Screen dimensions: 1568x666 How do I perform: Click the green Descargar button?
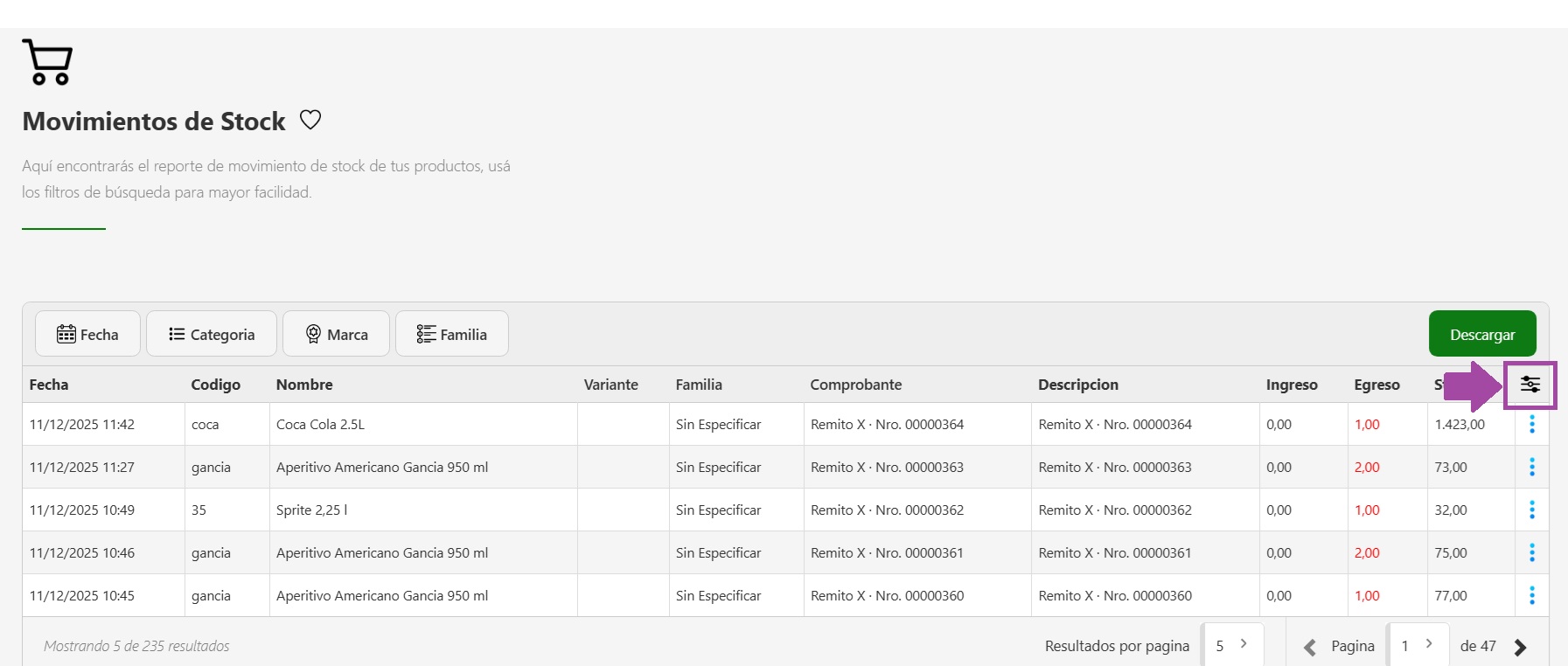click(x=1481, y=335)
